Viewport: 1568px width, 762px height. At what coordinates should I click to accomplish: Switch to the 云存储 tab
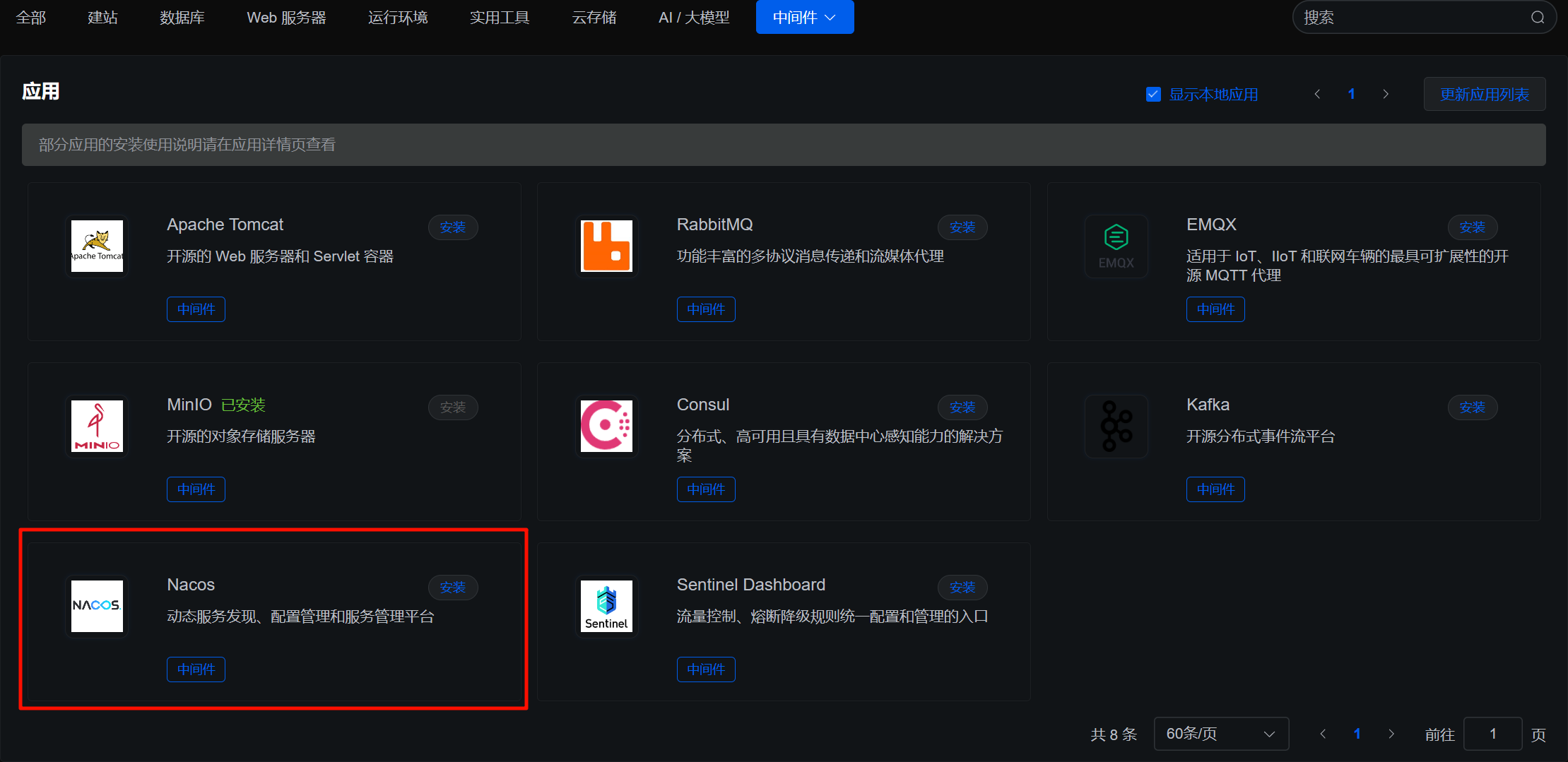click(x=594, y=18)
